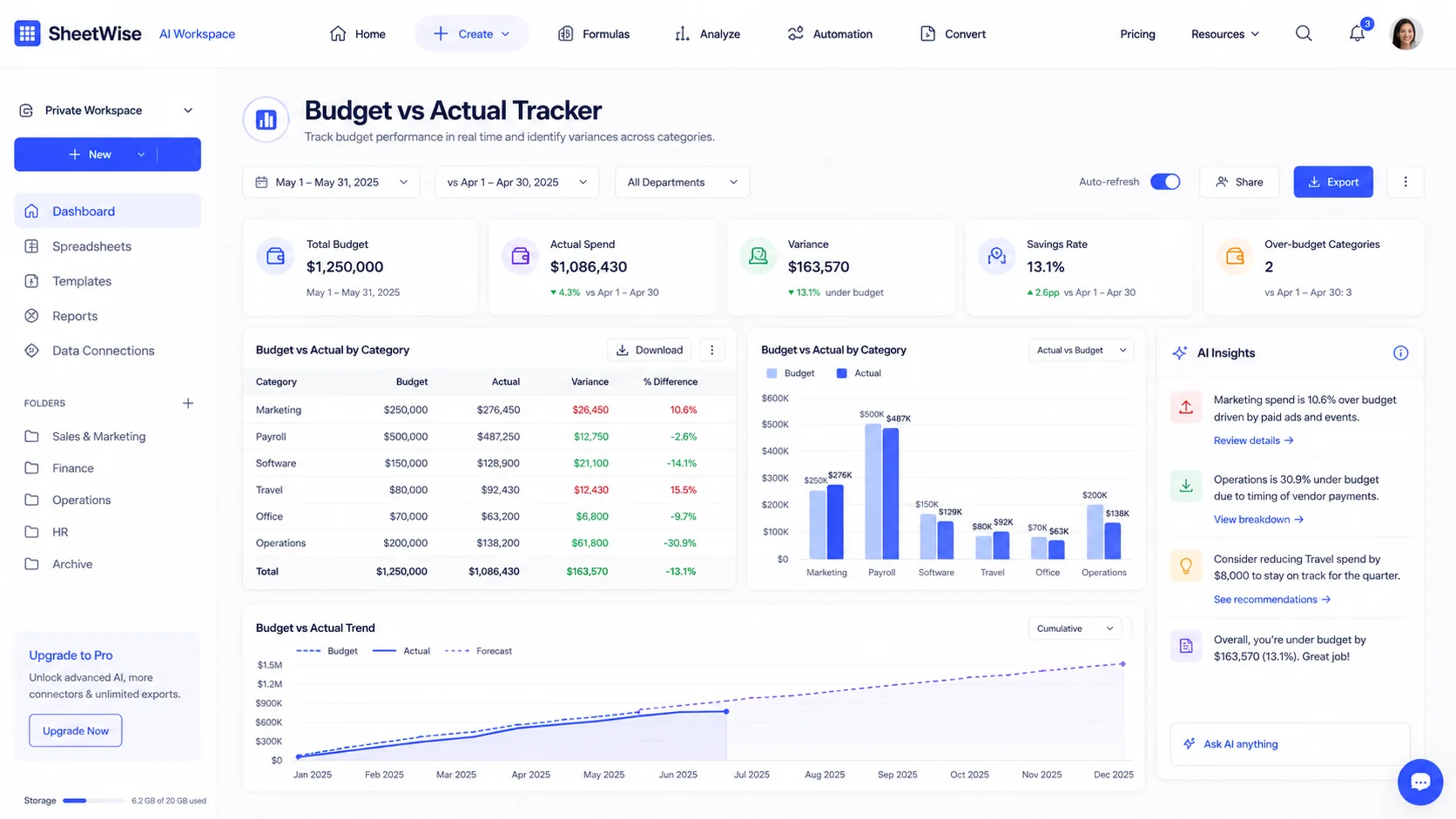The image size is (1456, 819).
Task: Click the SheetWise grid logo icon
Action: coord(27,34)
